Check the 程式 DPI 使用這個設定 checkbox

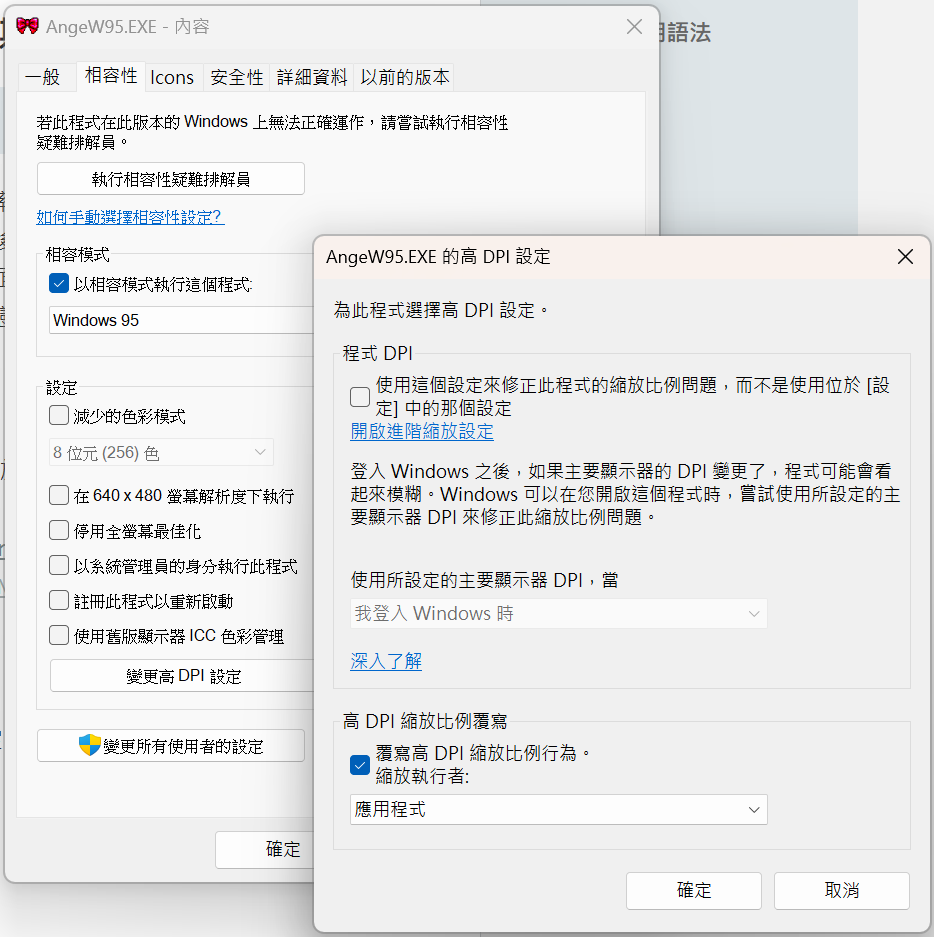click(360, 397)
